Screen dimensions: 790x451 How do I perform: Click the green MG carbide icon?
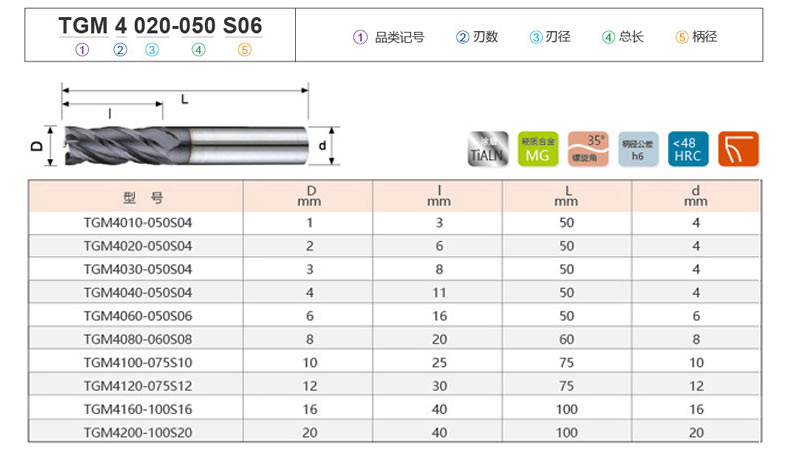[537, 149]
